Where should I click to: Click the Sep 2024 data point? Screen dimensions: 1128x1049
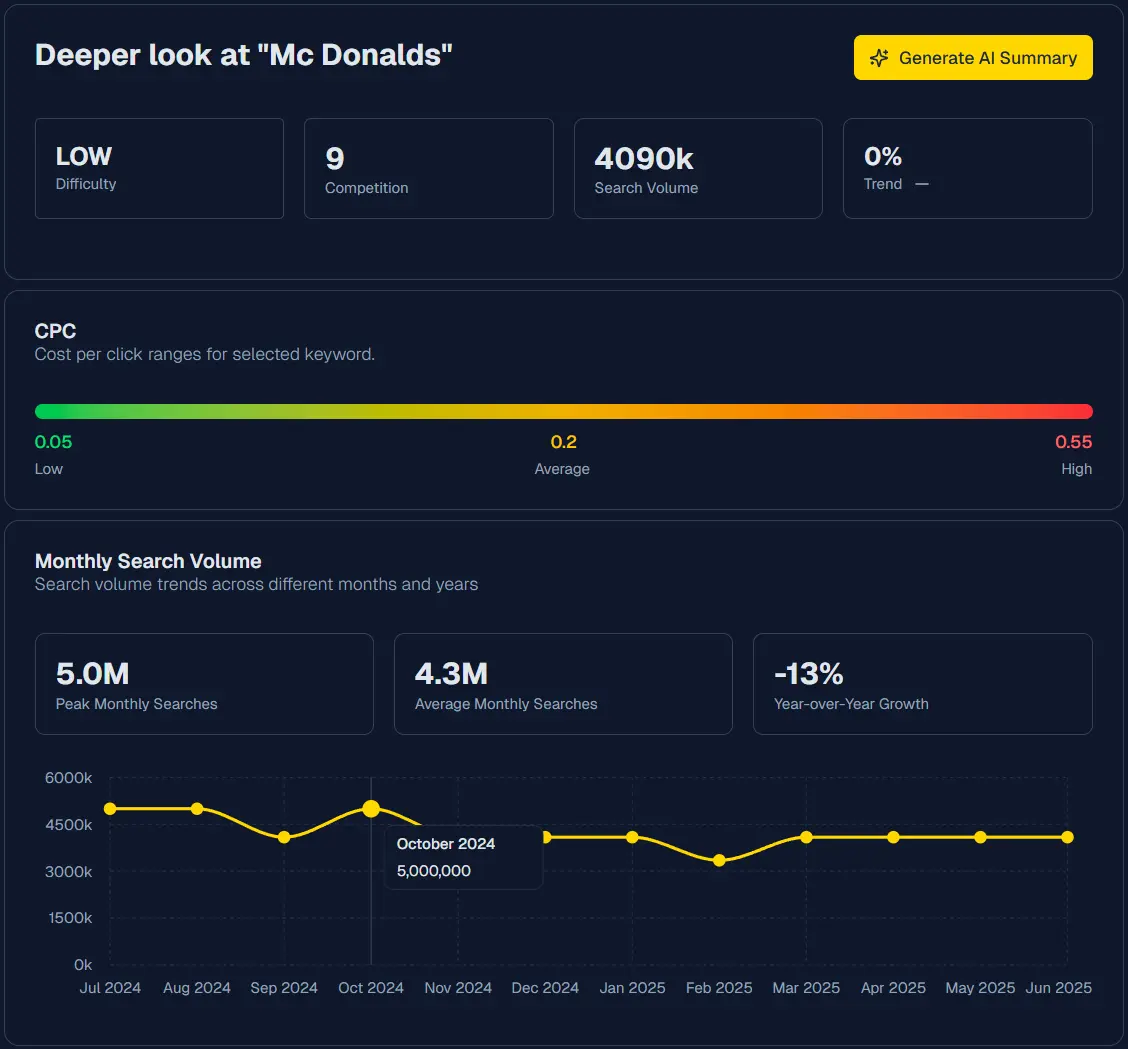(x=284, y=837)
